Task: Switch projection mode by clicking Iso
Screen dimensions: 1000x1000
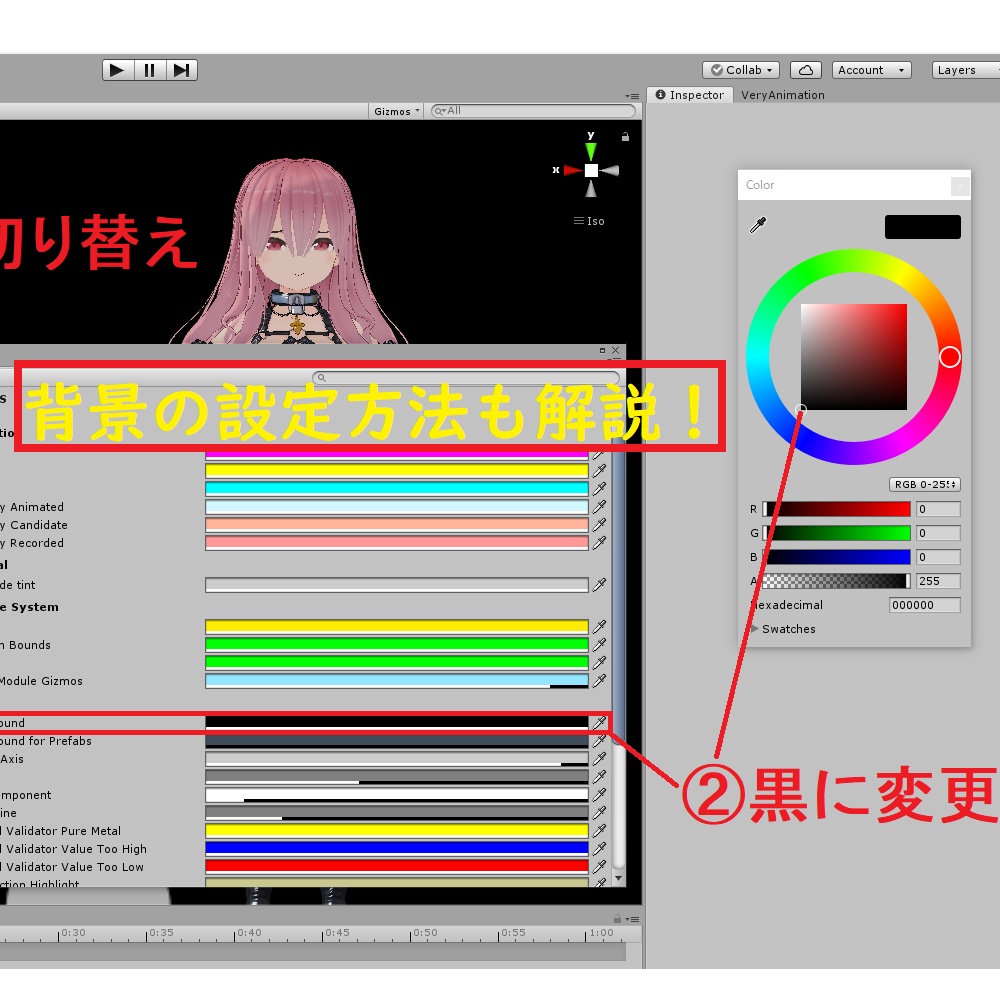Action: [591, 221]
